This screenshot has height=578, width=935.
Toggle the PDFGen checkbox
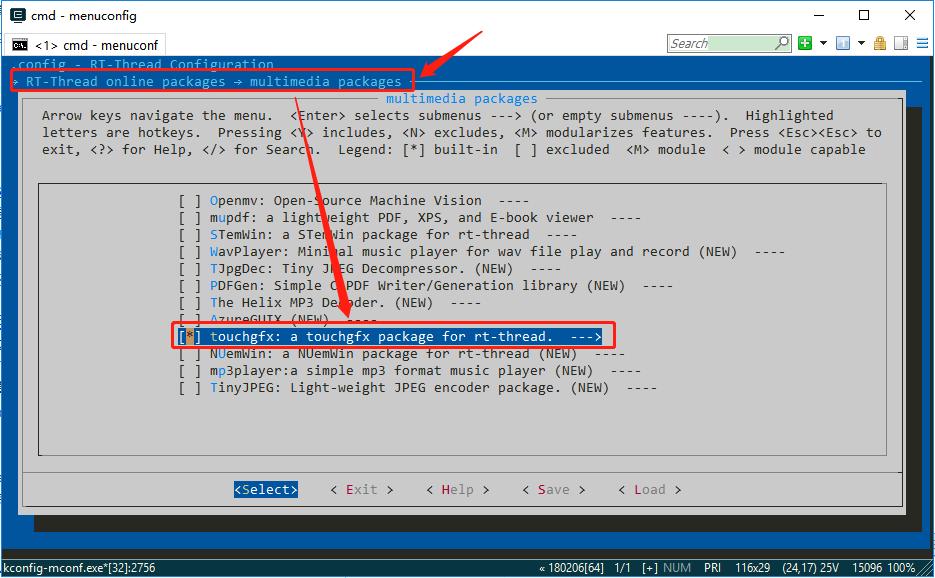click(x=190, y=286)
